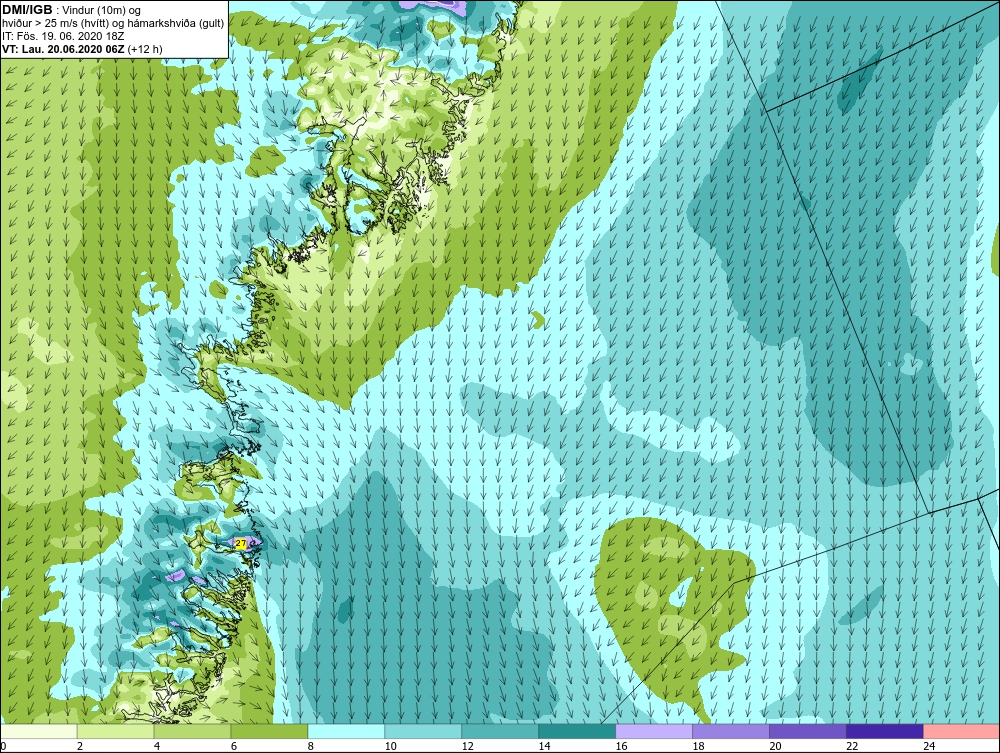Image resolution: width=1000 pixels, height=753 pixels.
Task: Select the 12–14 m/s teal legend swatch
Action: click(500, 731)
